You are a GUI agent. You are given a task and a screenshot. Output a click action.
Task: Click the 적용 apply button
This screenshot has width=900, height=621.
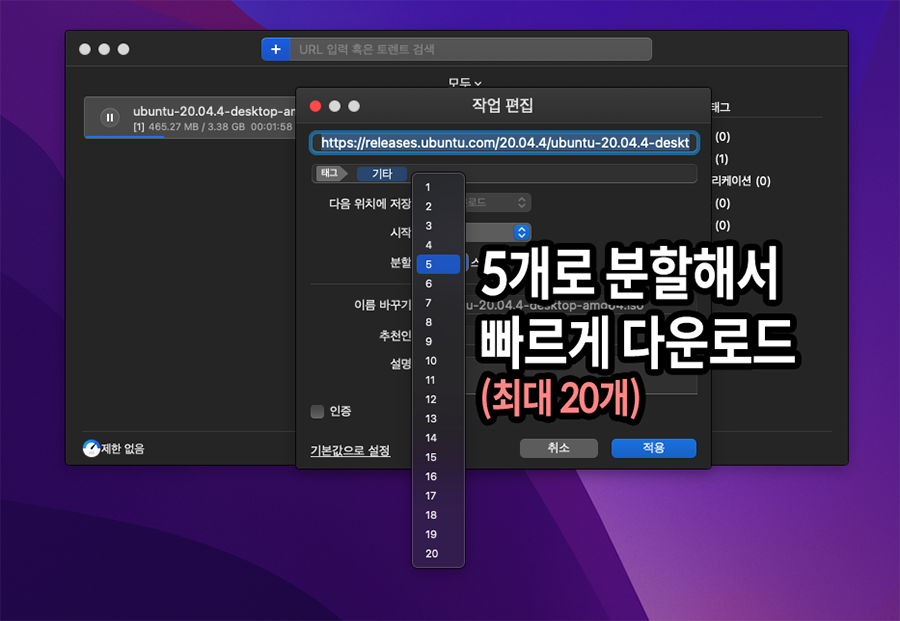pos(654,448)
